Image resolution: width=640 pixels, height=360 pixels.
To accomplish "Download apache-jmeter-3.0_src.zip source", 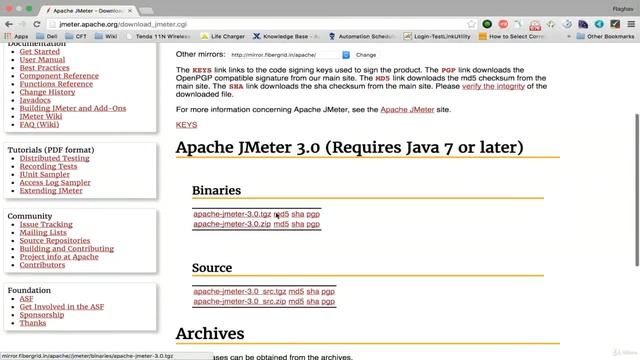I will pyautogui.click(x=240, y=301).
